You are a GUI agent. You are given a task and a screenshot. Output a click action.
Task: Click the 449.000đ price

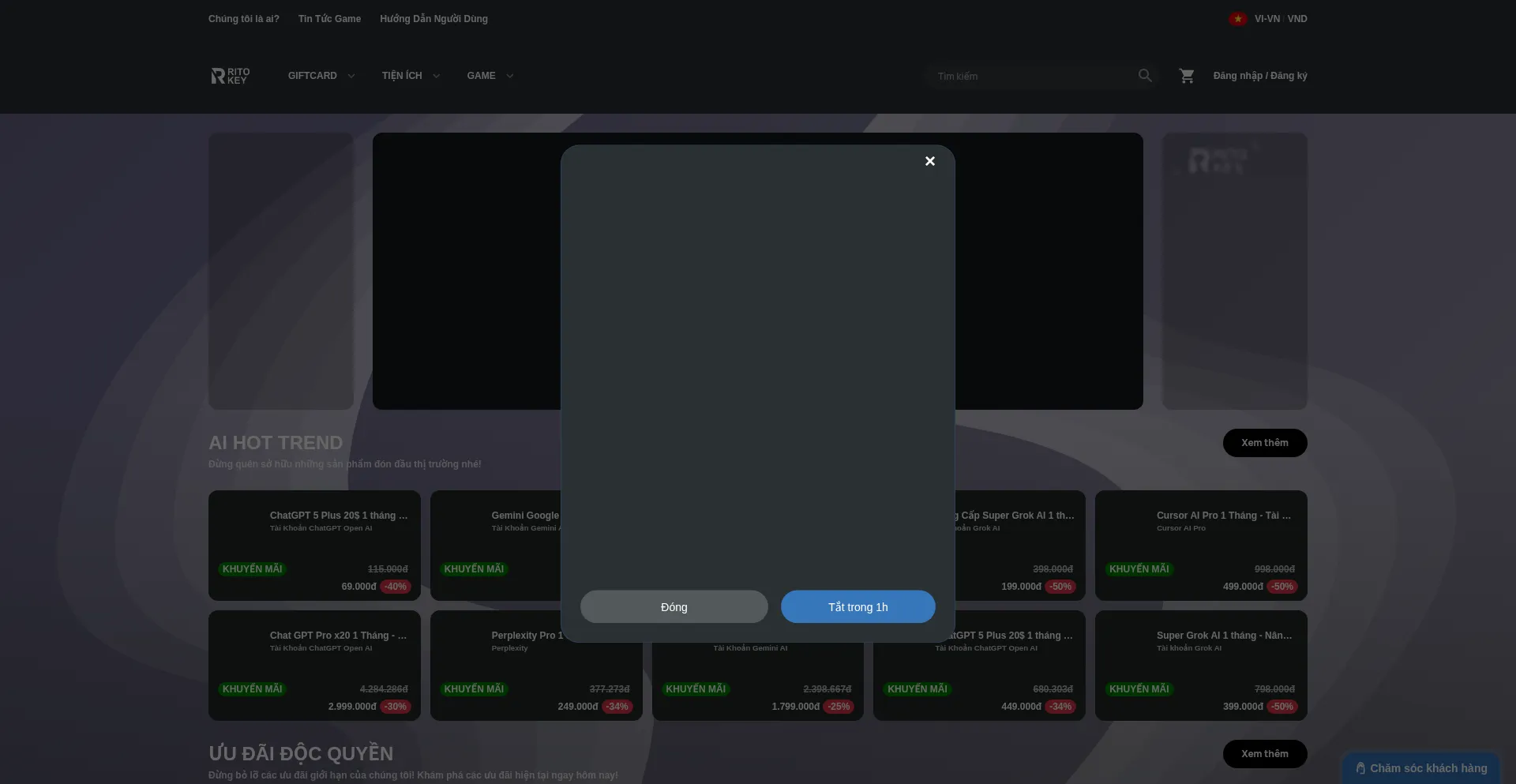click(x=1022, y=707)
